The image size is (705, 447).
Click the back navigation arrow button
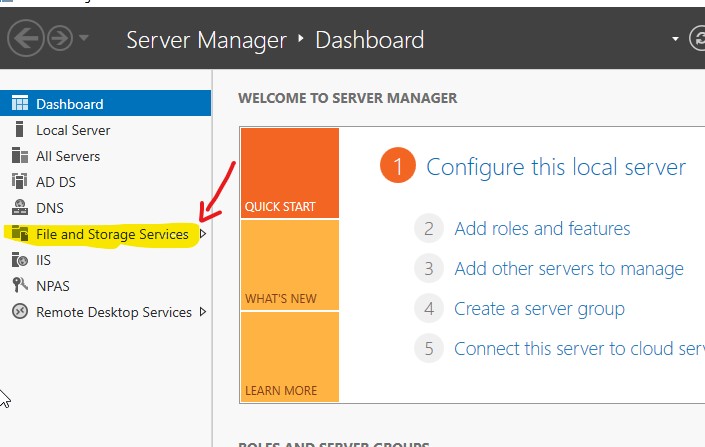(x=26, y=38)
